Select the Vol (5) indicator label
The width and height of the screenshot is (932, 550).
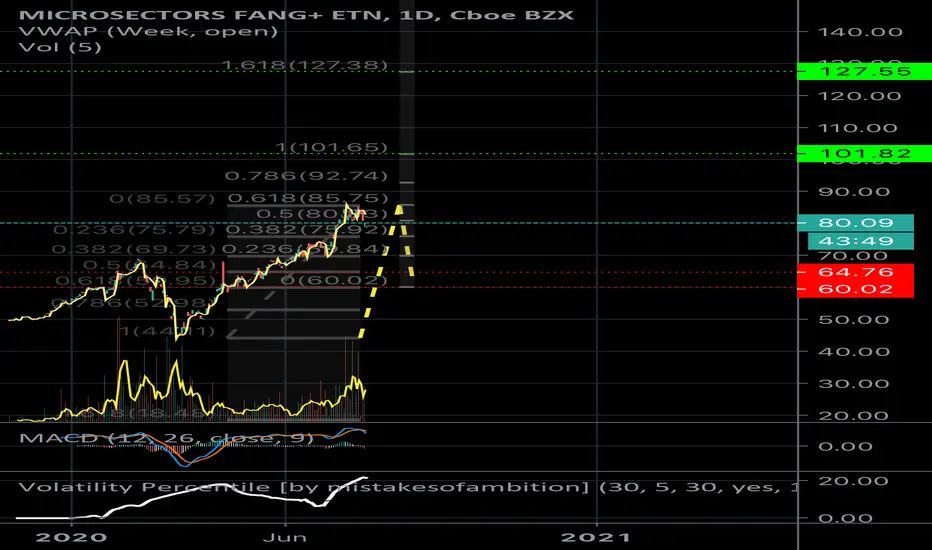(x=60, y=46)
